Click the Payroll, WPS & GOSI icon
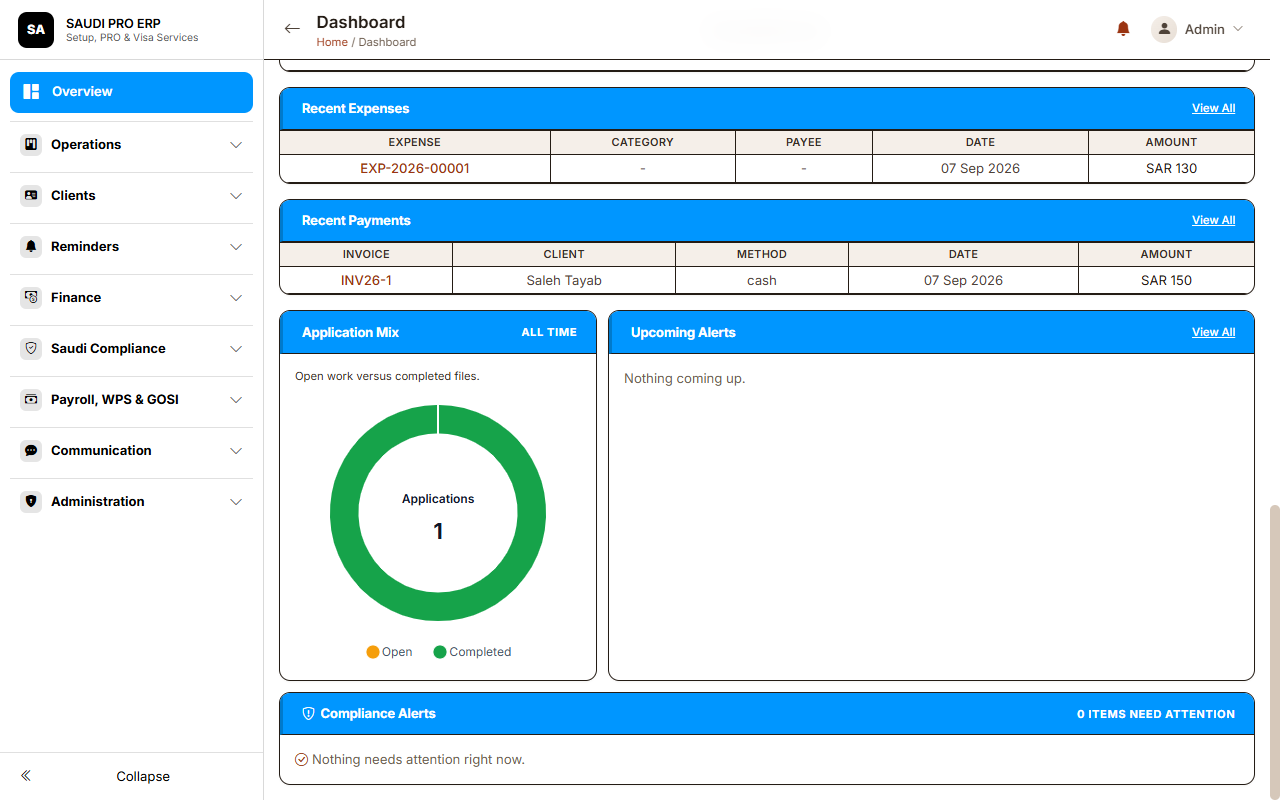The height and width of the screenshot is (800, 1280). pos(31,400)
